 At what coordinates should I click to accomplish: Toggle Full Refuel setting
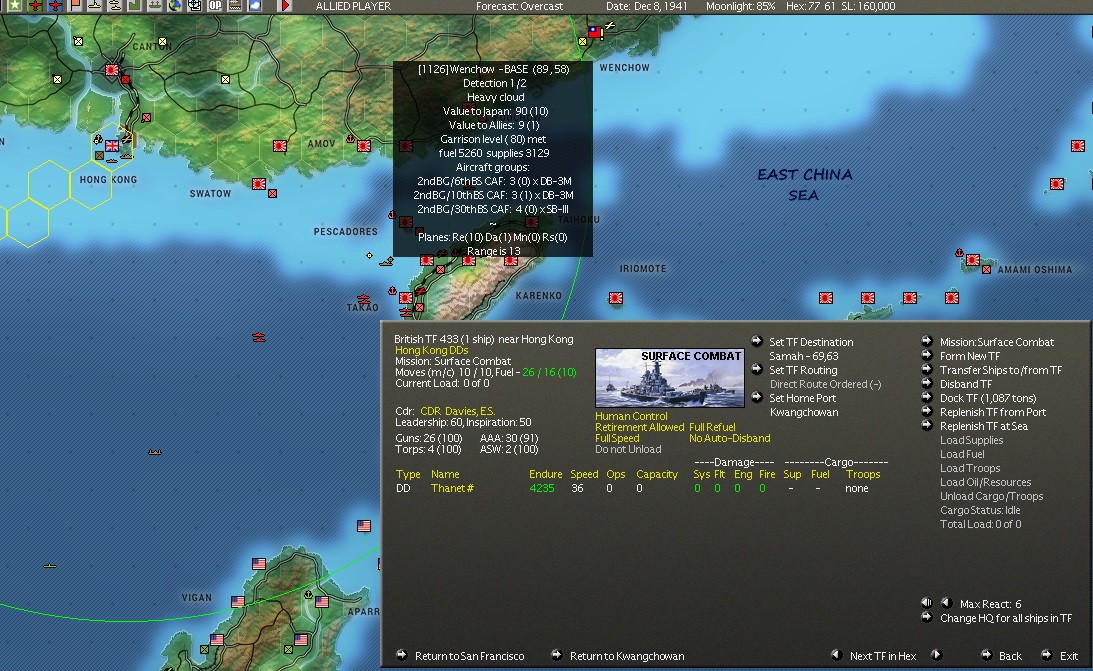pos(712,427)
